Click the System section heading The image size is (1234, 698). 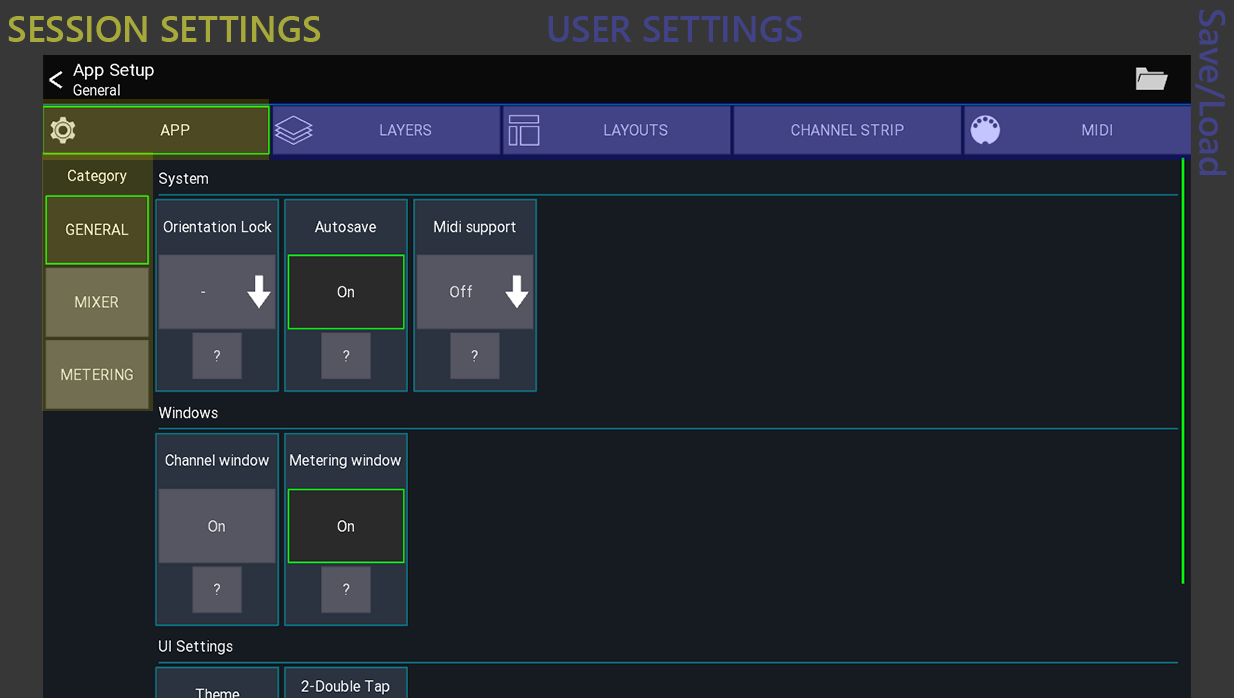[184, 179]
